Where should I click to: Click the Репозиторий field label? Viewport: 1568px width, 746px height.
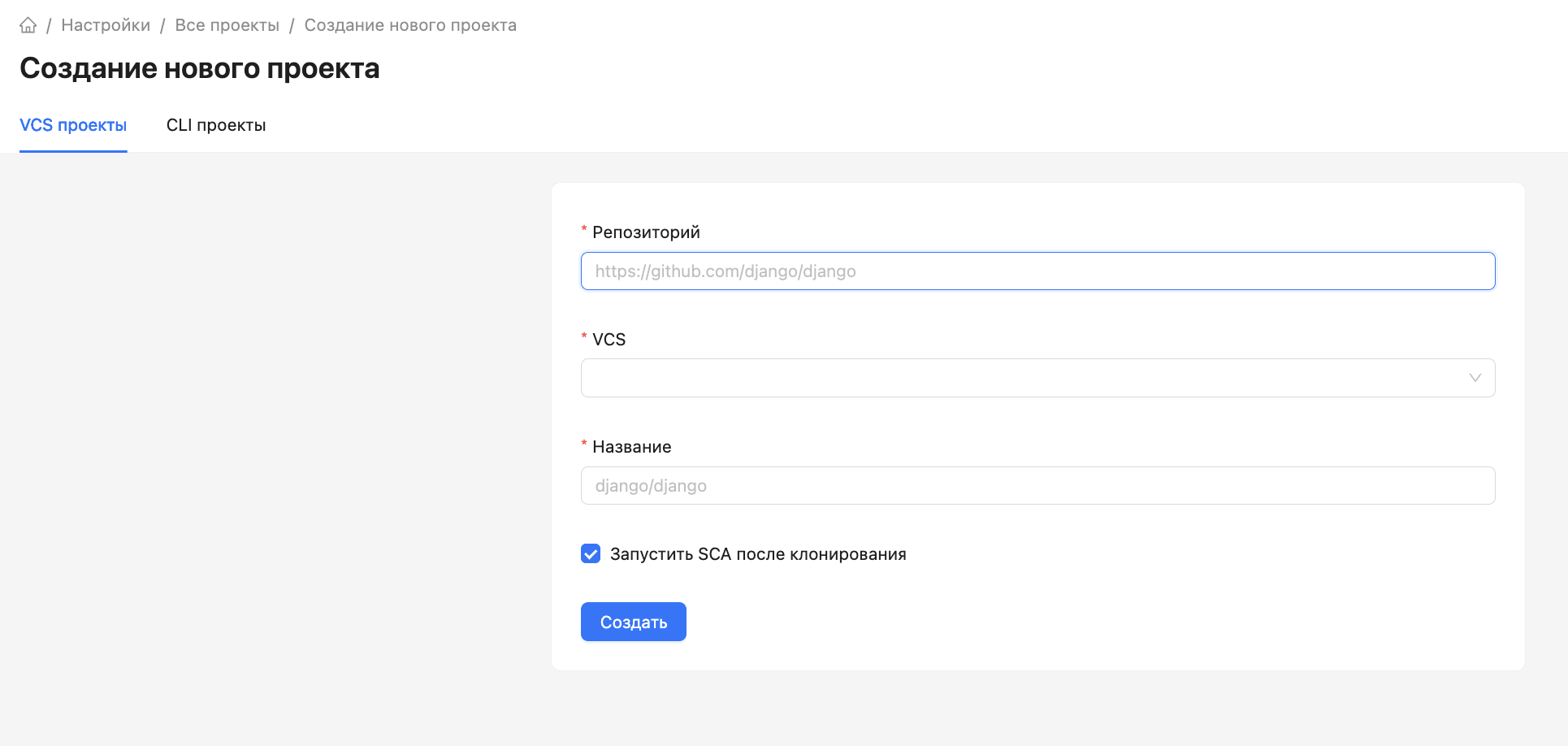(x=646, y=232)
